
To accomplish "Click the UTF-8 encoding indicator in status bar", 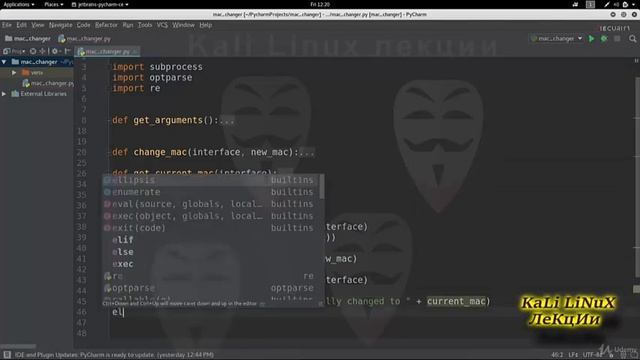I will (x=592, y=355).
